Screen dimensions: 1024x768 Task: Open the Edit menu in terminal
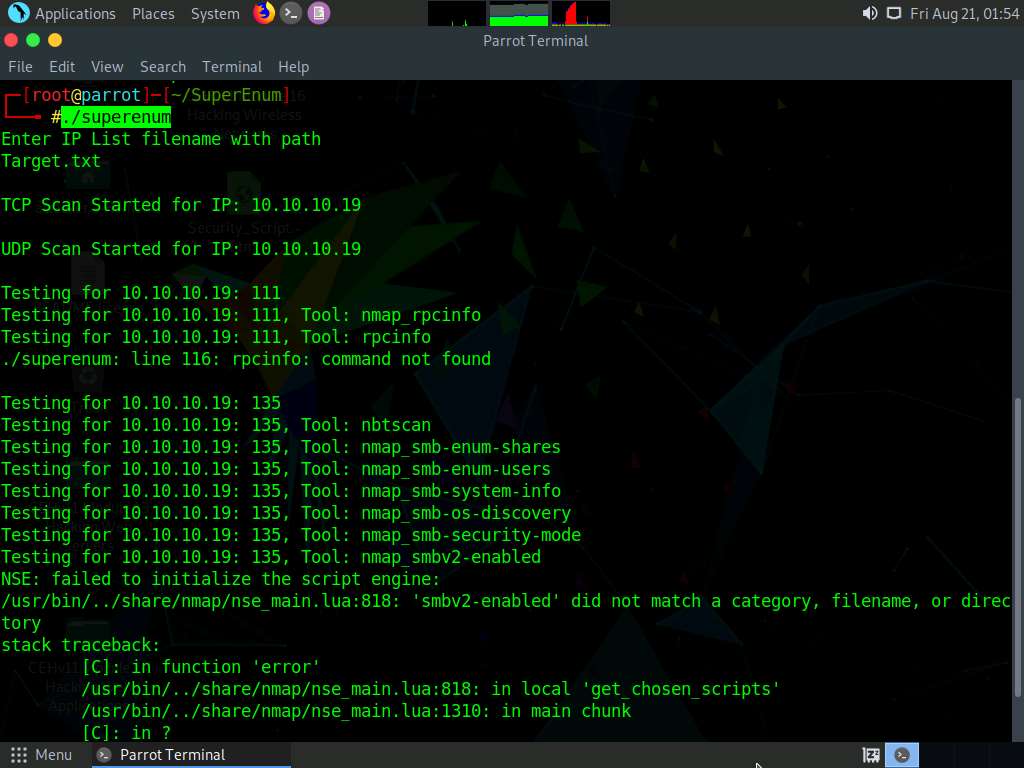[62, 67]
